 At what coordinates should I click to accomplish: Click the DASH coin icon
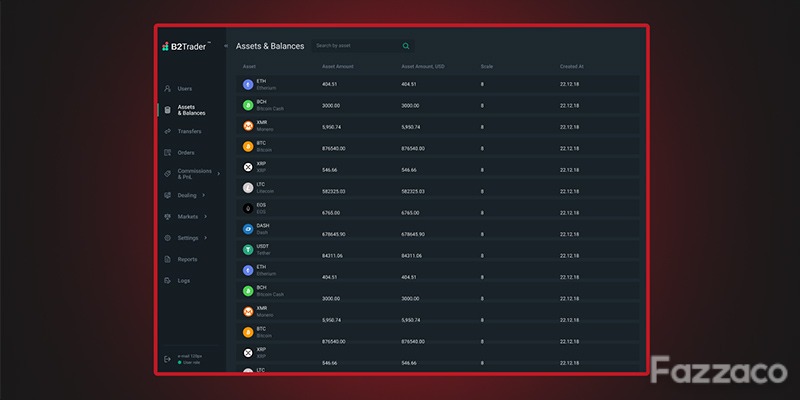248,229
